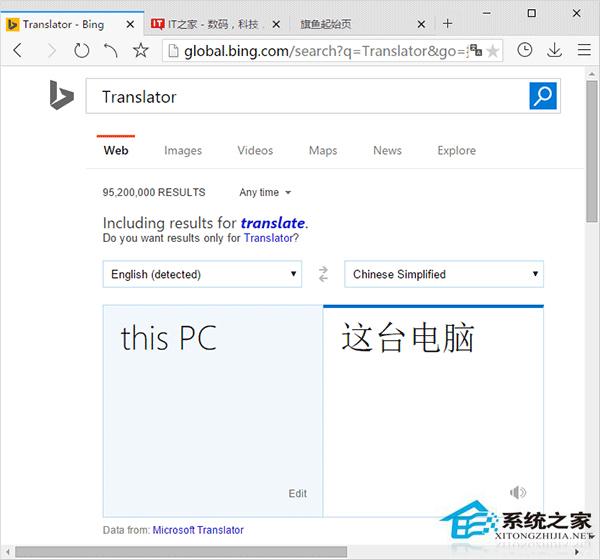Play translation audio with speaker icon
Image resolution: width=600 pixels, height=560 pixels.
coord(518,492)
